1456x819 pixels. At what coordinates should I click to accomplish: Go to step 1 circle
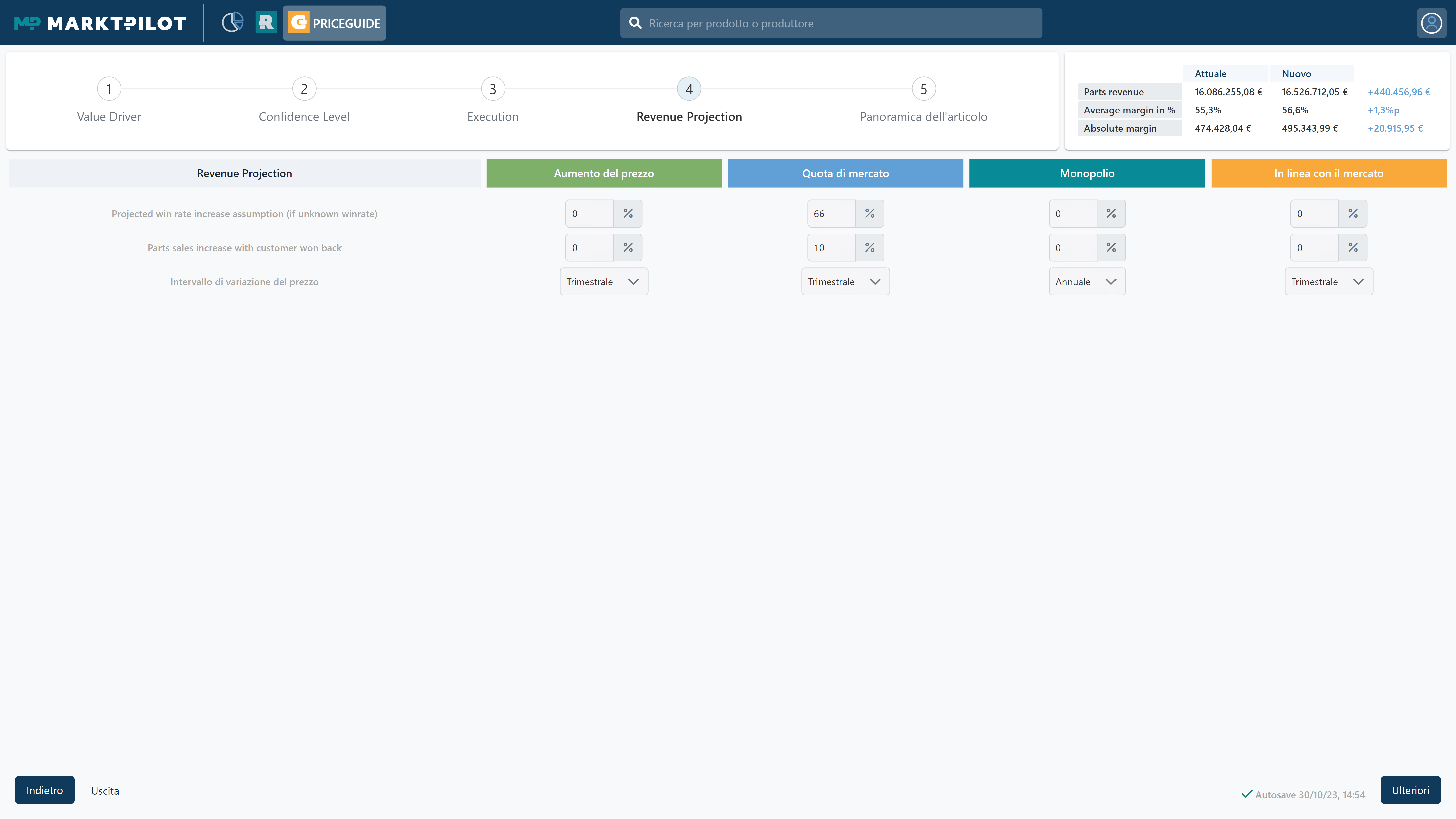(109, 89)
